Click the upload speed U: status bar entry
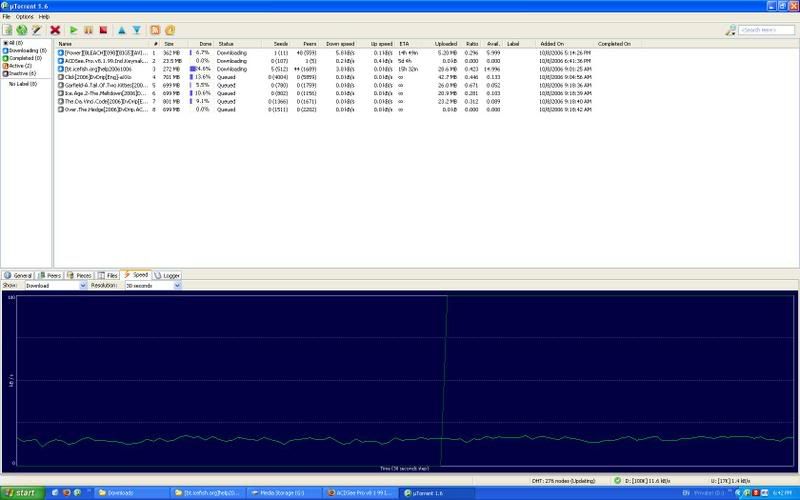This screenshot has height=500, width=800. (x=731, y=481)
